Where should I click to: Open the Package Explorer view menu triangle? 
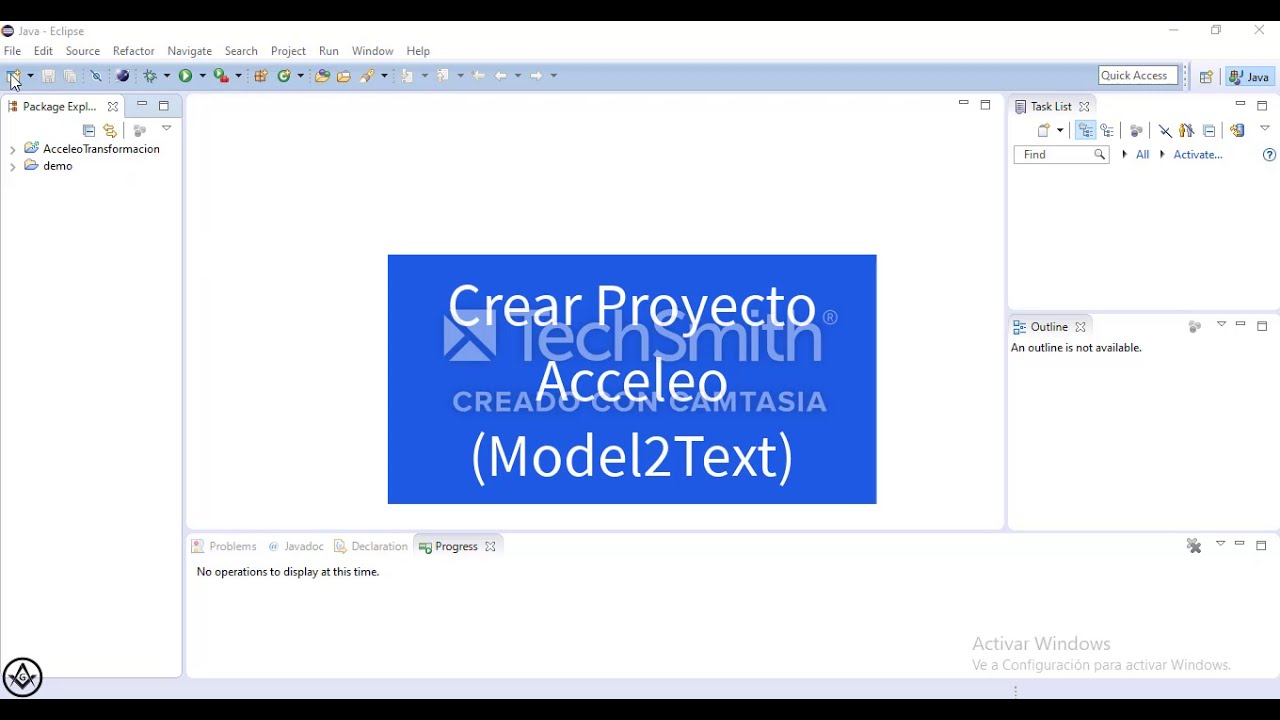click(x=167, y=128)
